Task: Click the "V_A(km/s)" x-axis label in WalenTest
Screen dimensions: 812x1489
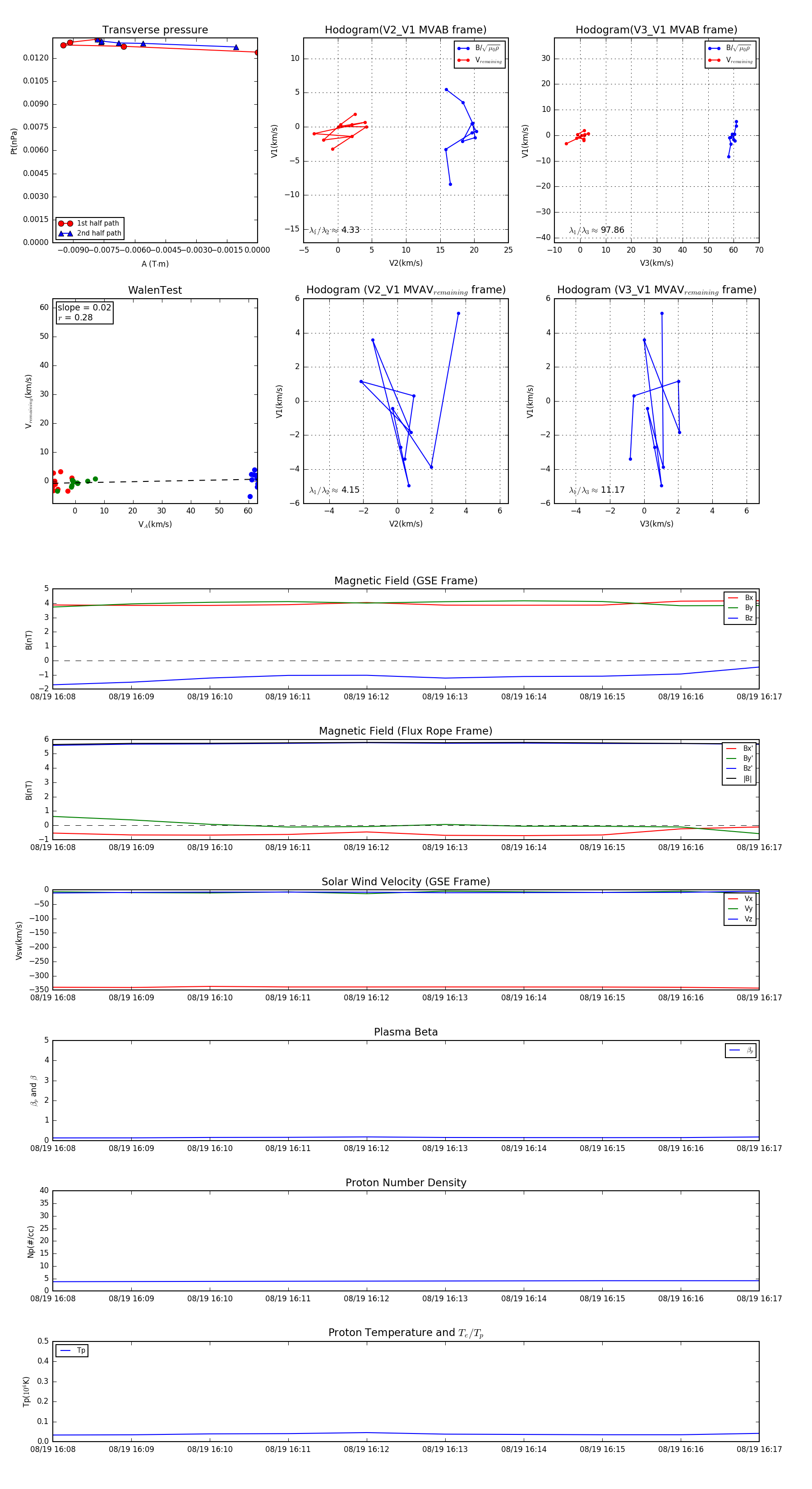Action: tap(155, 525)
